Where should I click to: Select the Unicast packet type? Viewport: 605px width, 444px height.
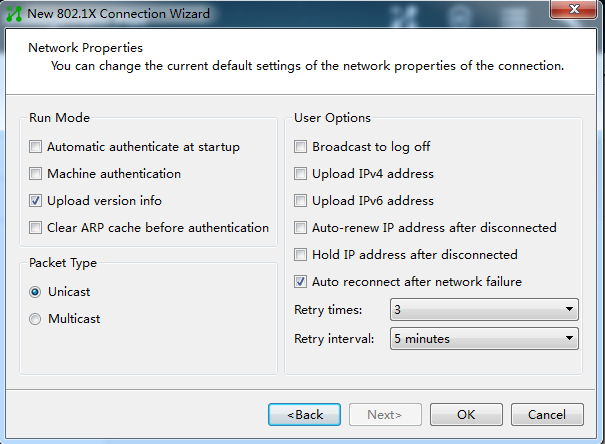(x=35, y=292)
